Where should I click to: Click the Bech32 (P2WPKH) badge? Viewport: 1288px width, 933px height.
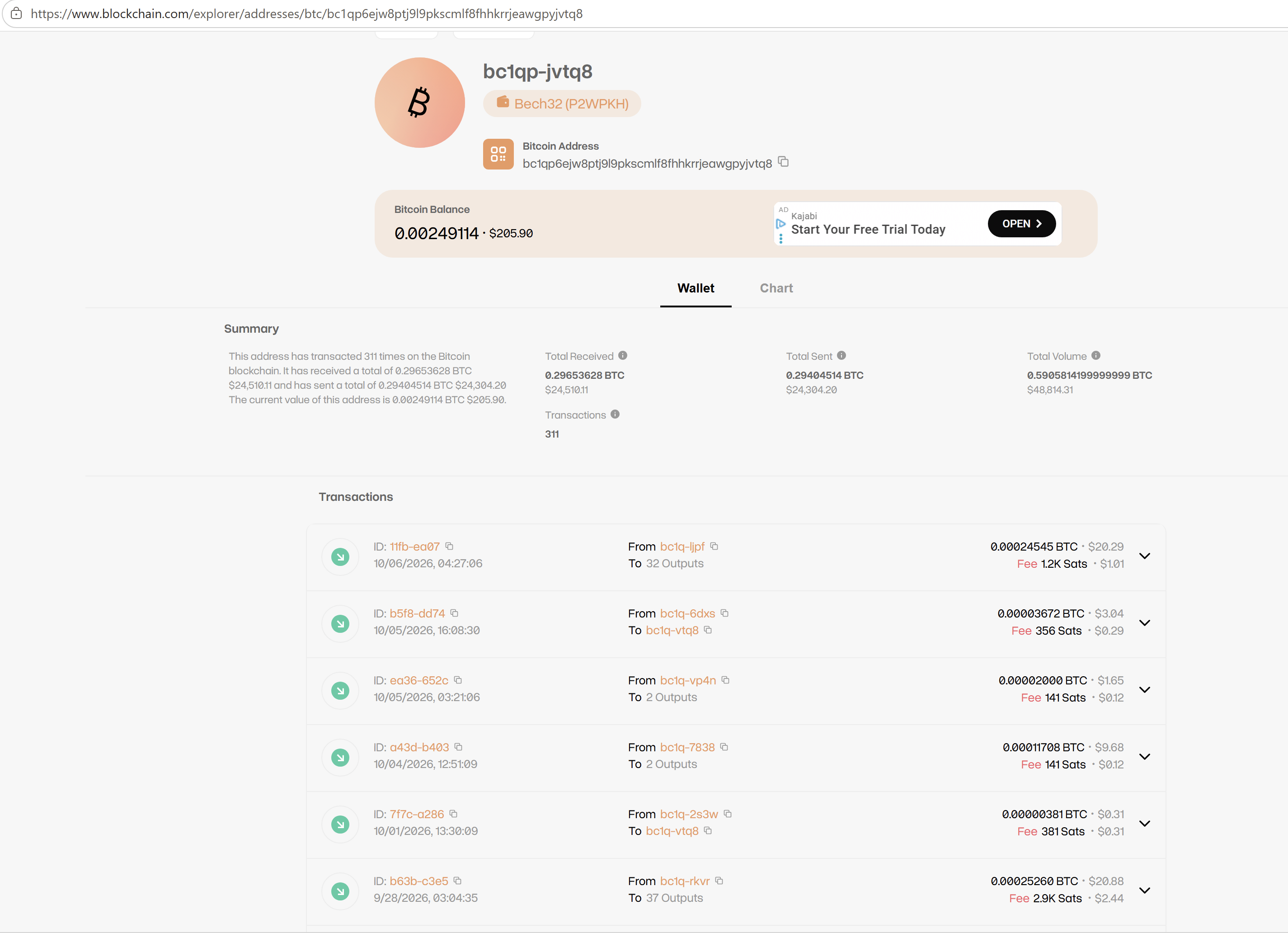pyautogui.click(x=562, y=104)
